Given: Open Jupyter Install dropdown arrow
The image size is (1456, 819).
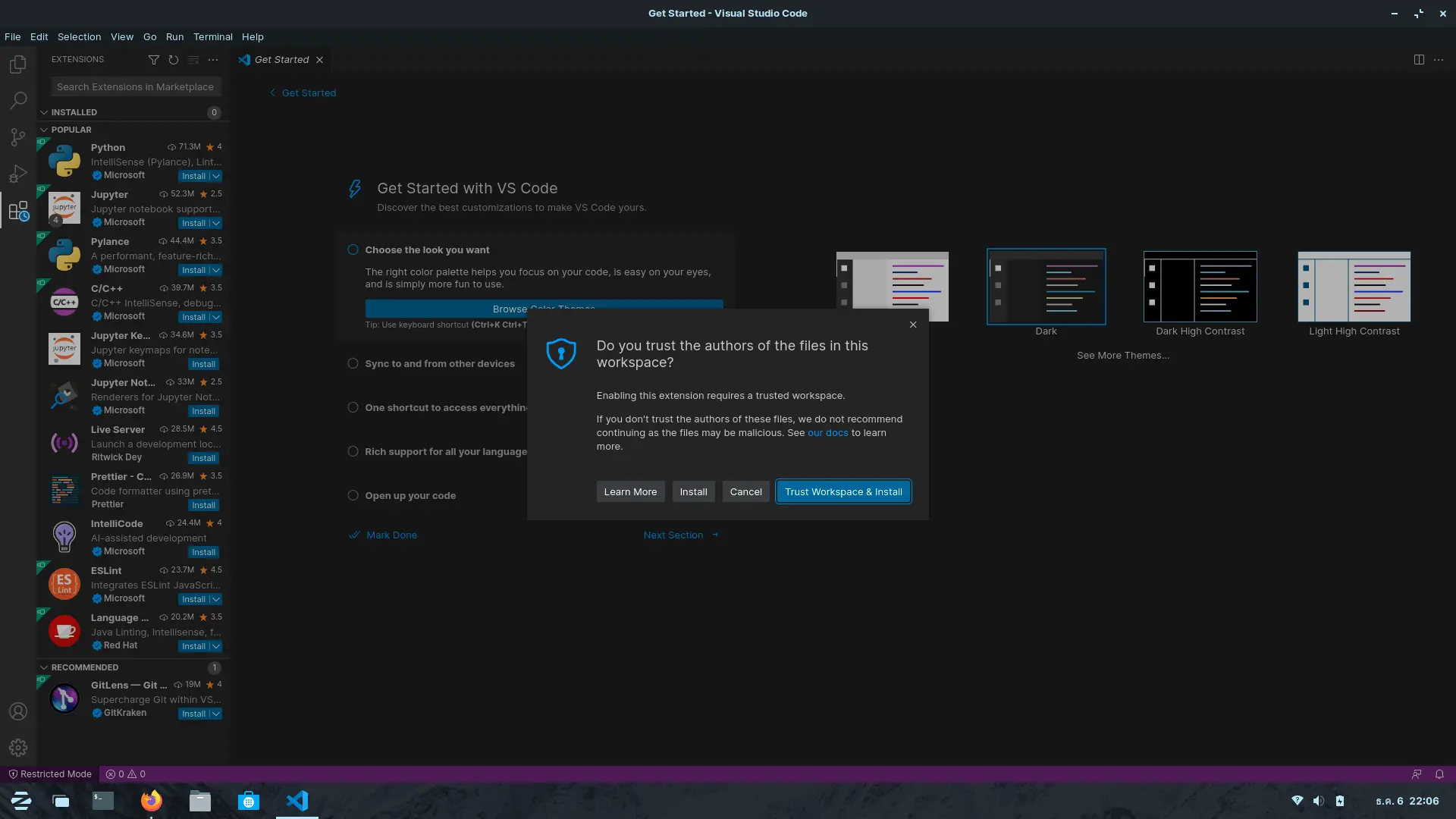Looking at the screenshot, I should coord(216,223).
